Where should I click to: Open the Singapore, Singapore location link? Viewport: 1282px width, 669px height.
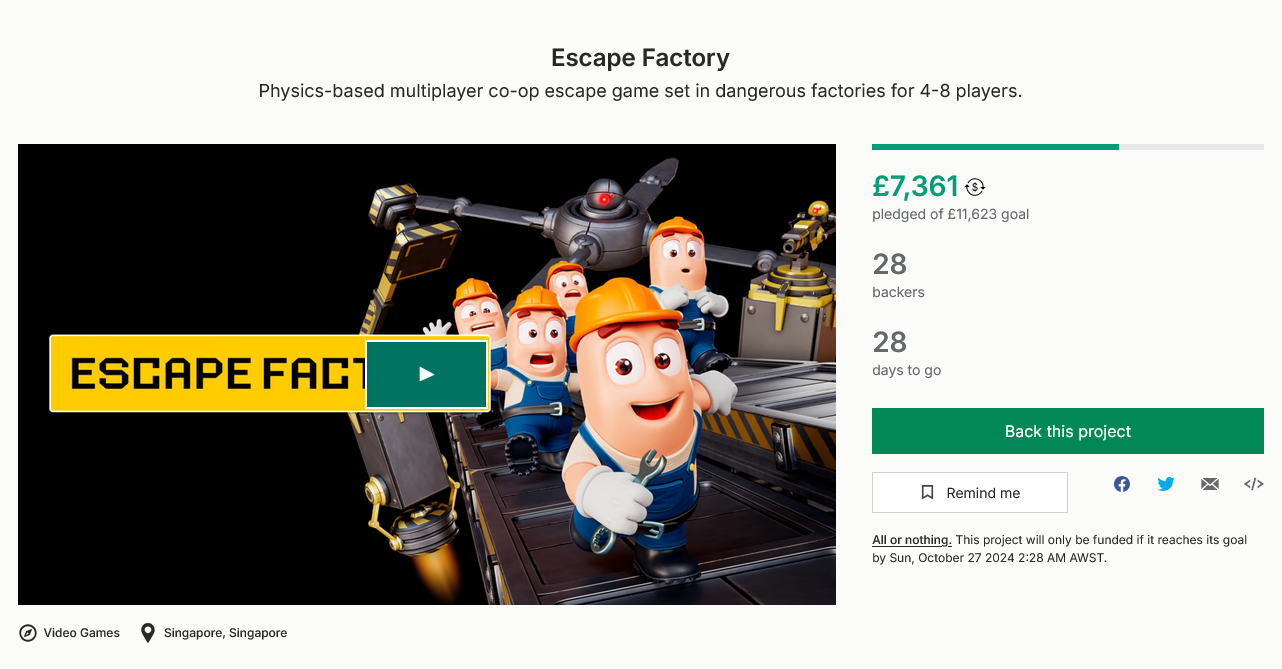[225, 633]
